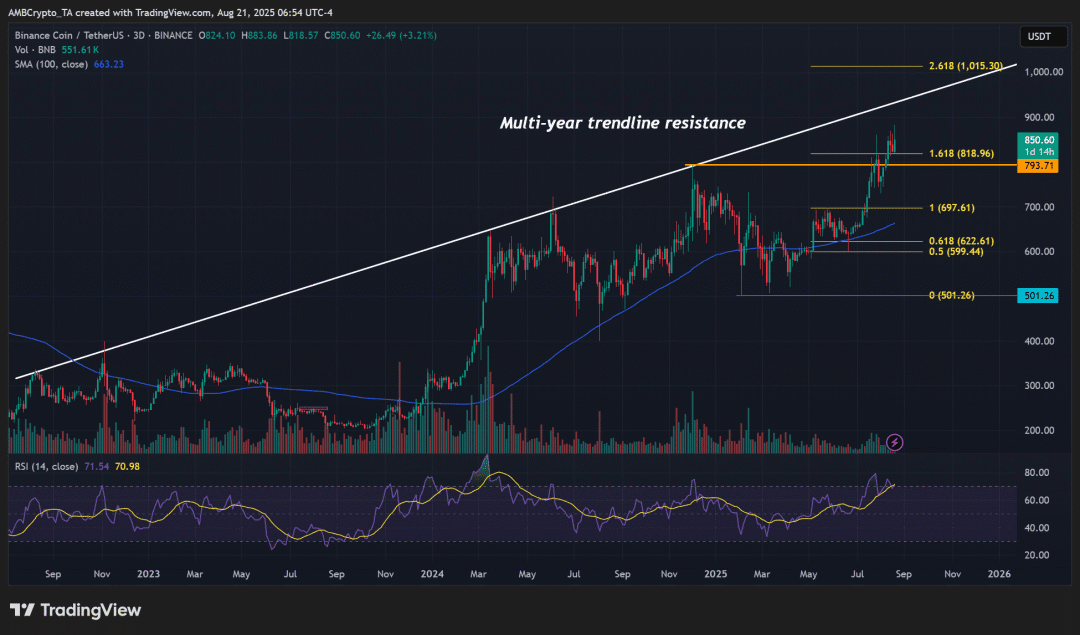The width and height of the screenshot is (1080, 635).
Task: Click 900.00 on the price axis
Action: point(1039,117)
